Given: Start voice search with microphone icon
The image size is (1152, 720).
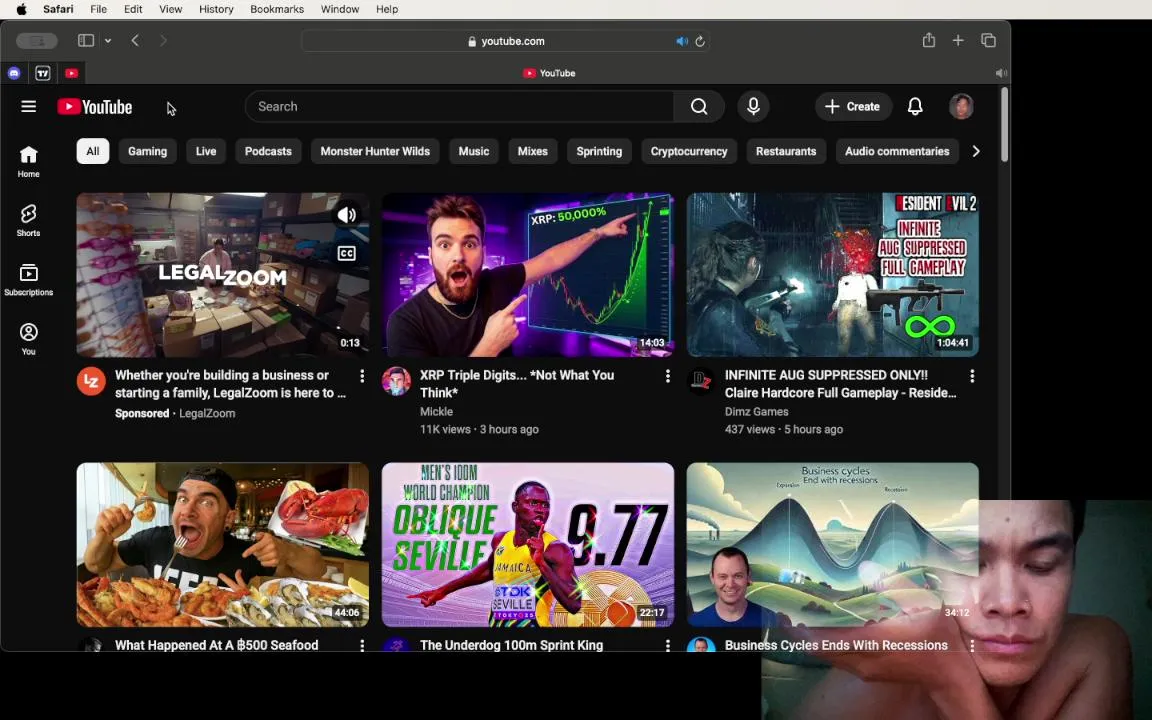Looking at the screenshot, I should point(753,107).
